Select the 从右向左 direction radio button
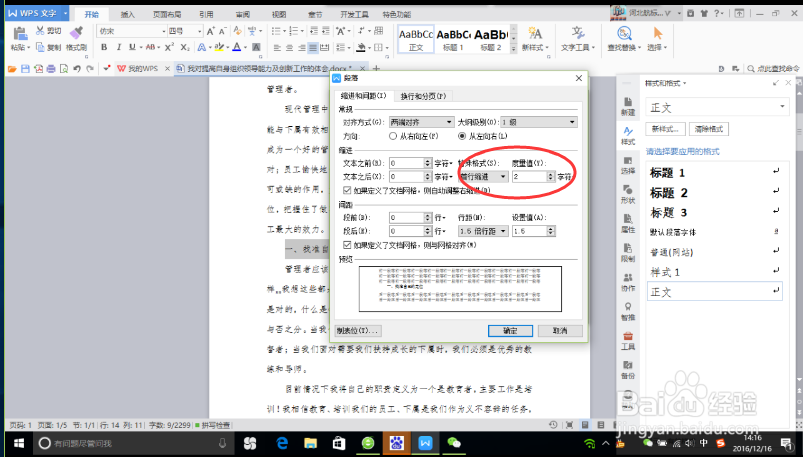 pyautogui.click(x=393, y=136)
